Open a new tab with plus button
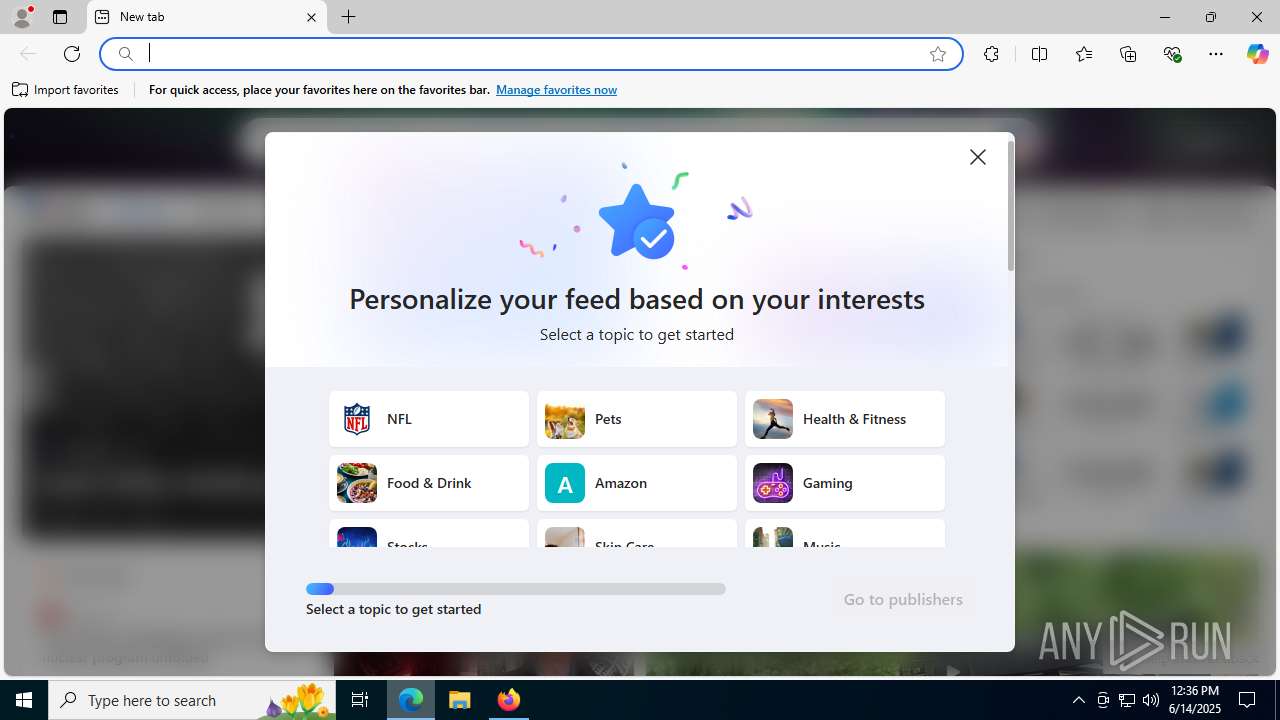This screenshot has width=1280, height=720. pos(348,17)
